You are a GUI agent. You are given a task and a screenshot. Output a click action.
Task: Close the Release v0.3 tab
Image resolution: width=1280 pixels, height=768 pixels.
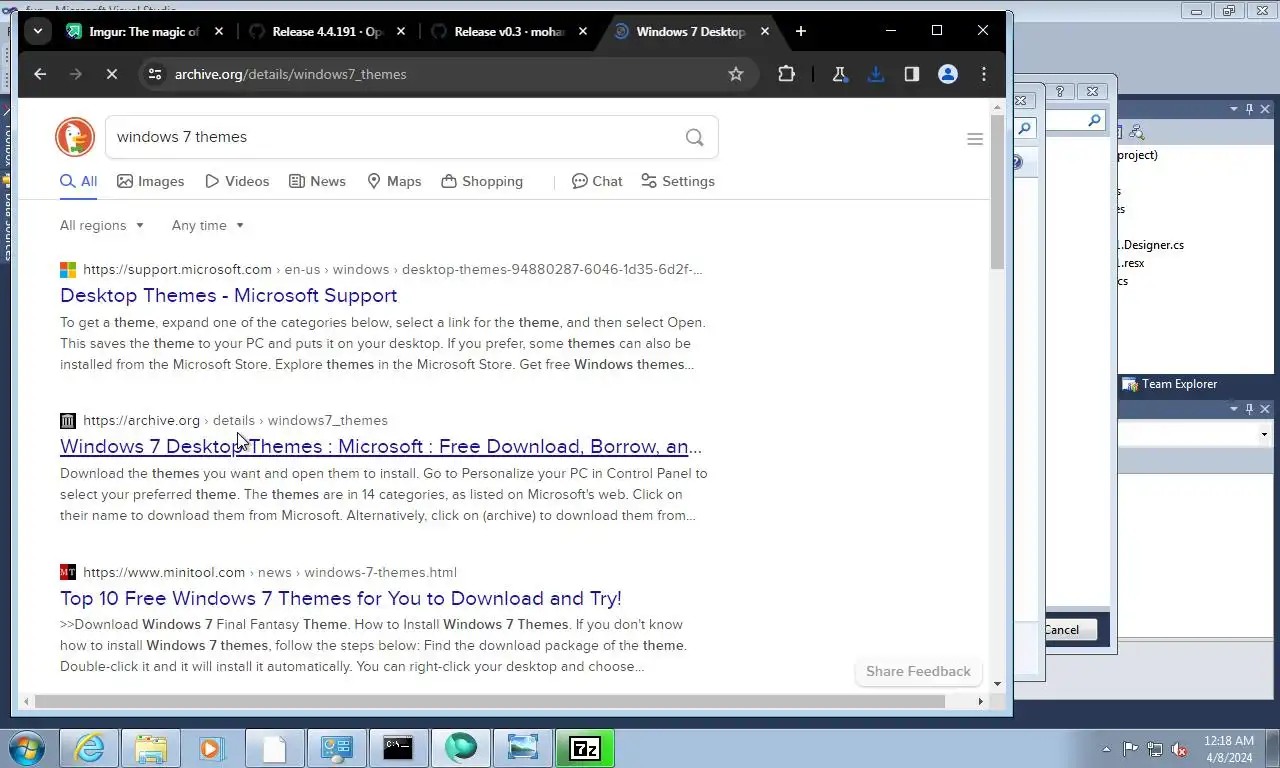(583, 31)
